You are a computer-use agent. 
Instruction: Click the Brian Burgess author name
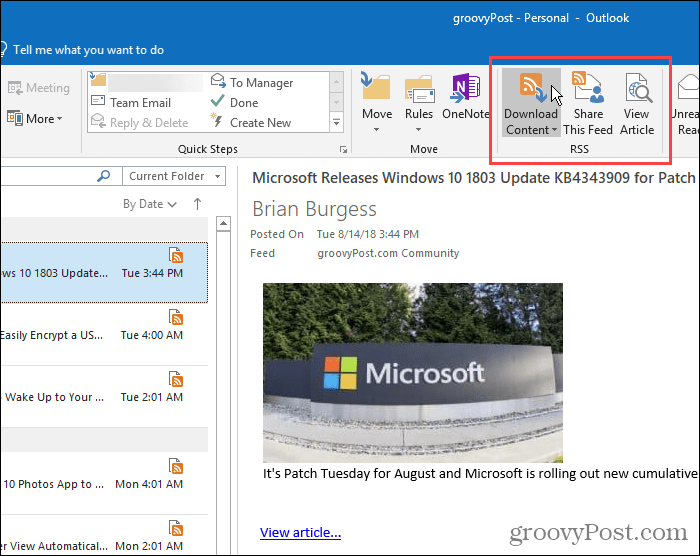point(314,209)
